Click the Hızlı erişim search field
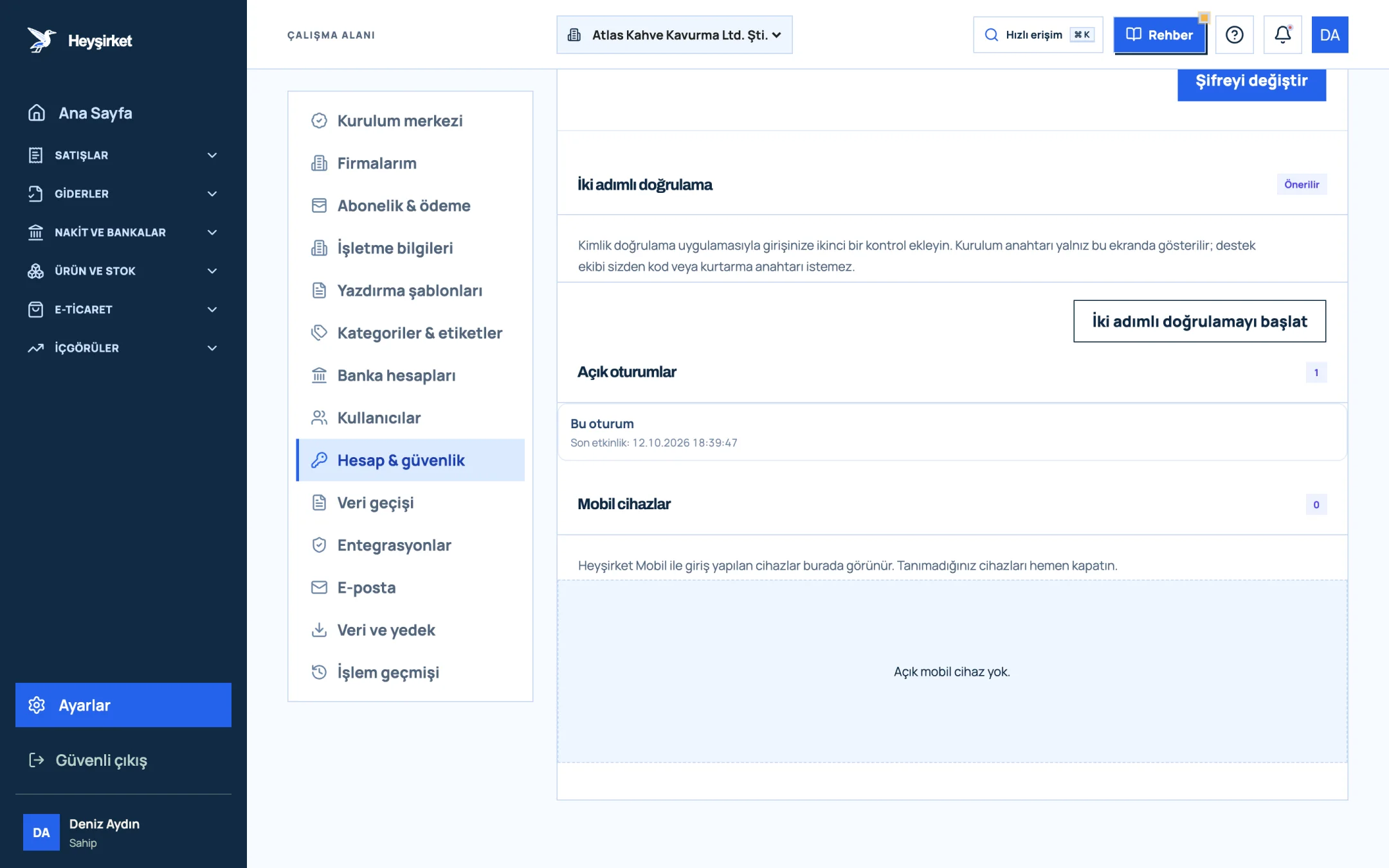 1038,35
